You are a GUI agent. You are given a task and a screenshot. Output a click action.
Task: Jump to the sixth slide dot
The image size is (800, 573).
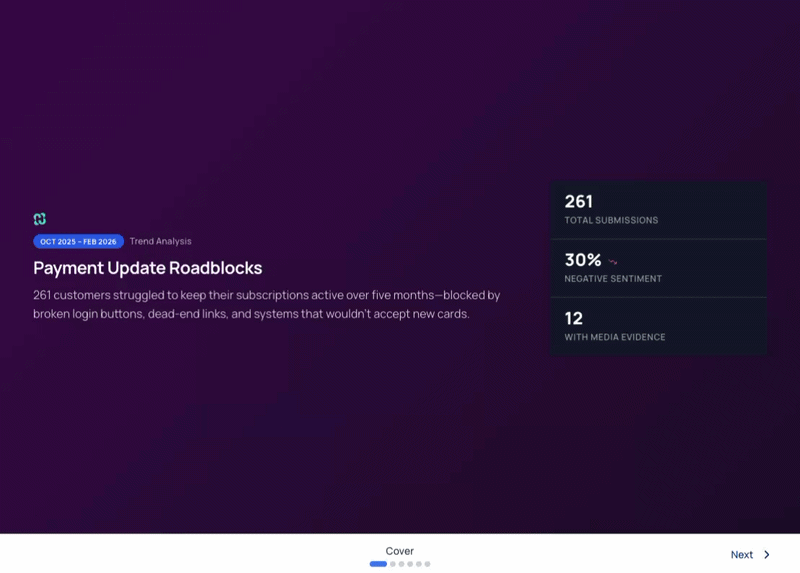428,564
